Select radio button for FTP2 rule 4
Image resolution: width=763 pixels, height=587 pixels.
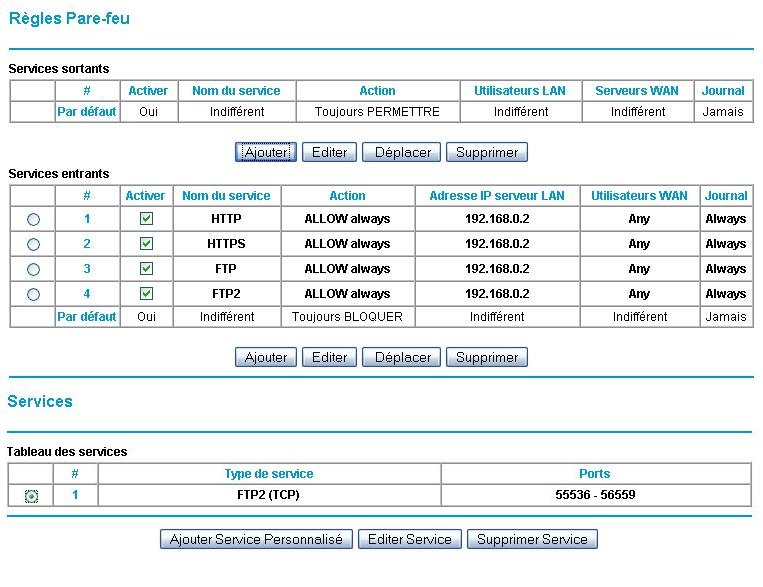[x=33, y=294]
